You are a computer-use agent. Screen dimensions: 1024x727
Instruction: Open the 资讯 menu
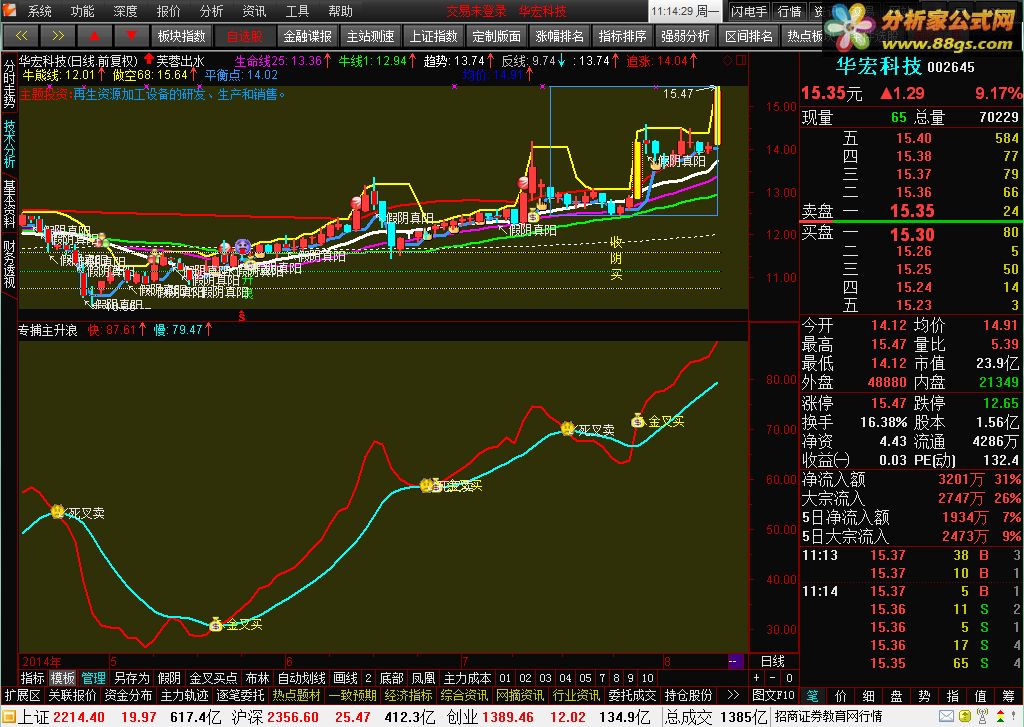254,11
